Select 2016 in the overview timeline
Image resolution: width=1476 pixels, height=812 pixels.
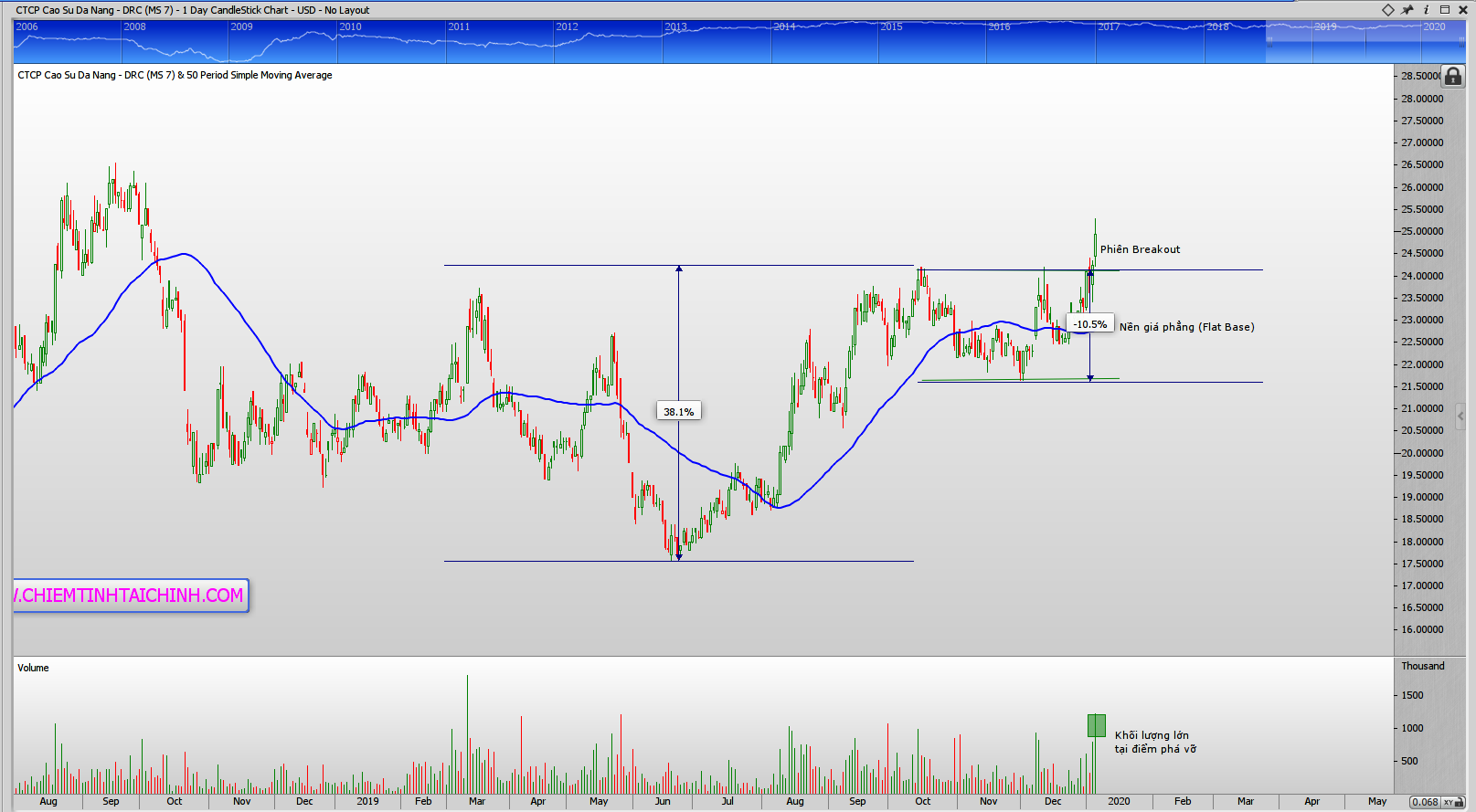(x=999, y=27)
